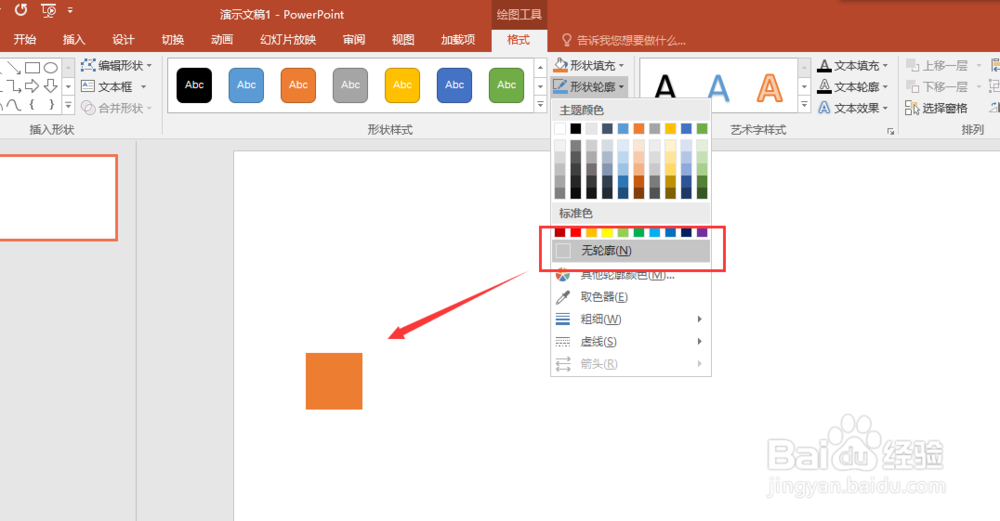Expand the shape styles gallery
This screenshot has width=1000, height=521.
click(x=540, y=105)
